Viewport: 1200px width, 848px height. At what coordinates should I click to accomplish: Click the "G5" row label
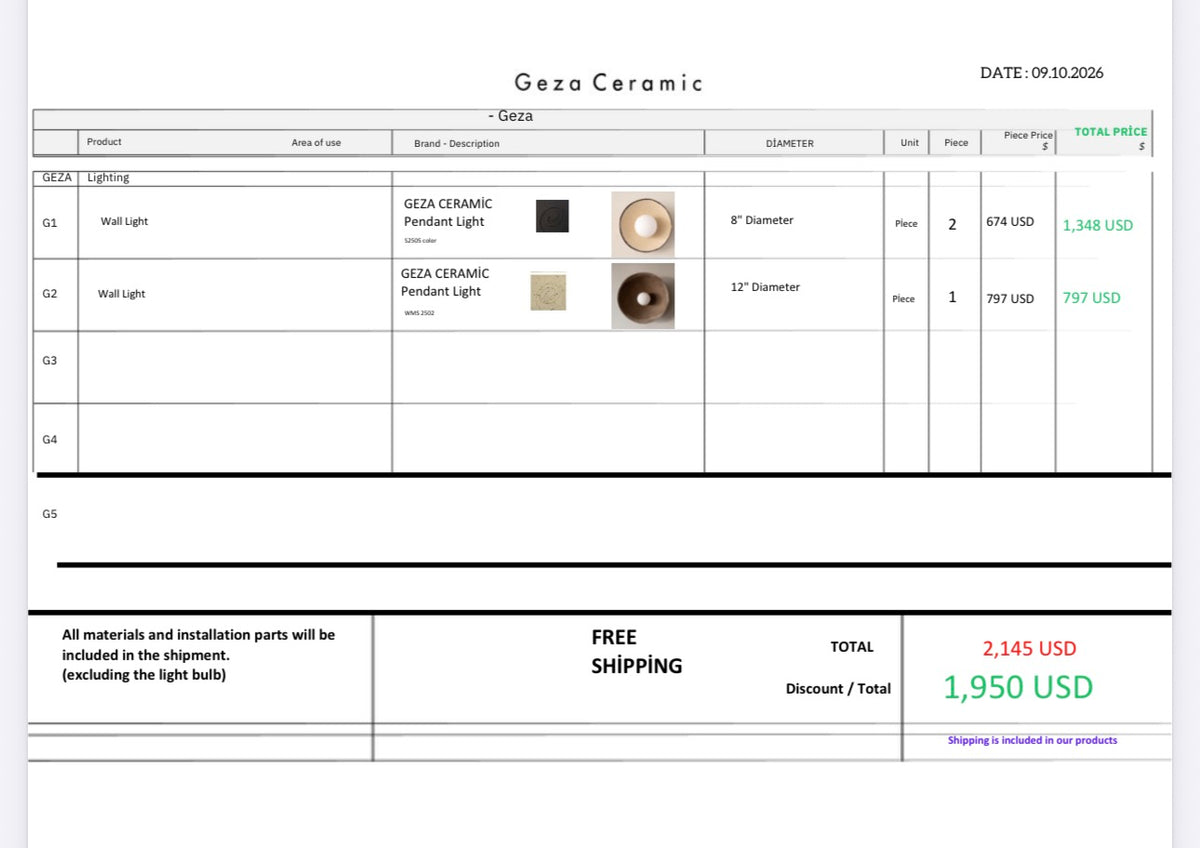[50, 514]
